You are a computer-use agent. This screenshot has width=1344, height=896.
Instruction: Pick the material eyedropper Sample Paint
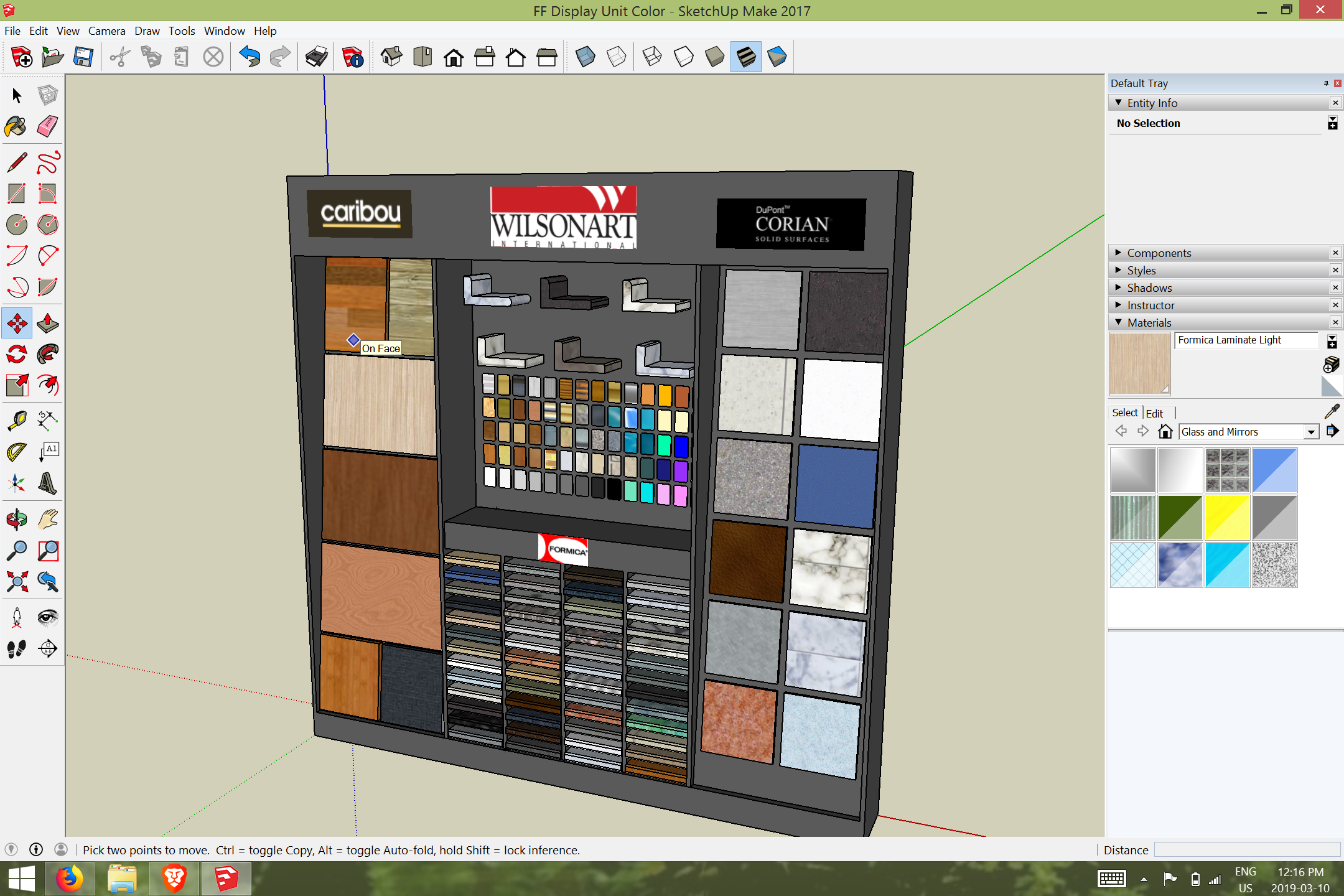[1332, 411]
